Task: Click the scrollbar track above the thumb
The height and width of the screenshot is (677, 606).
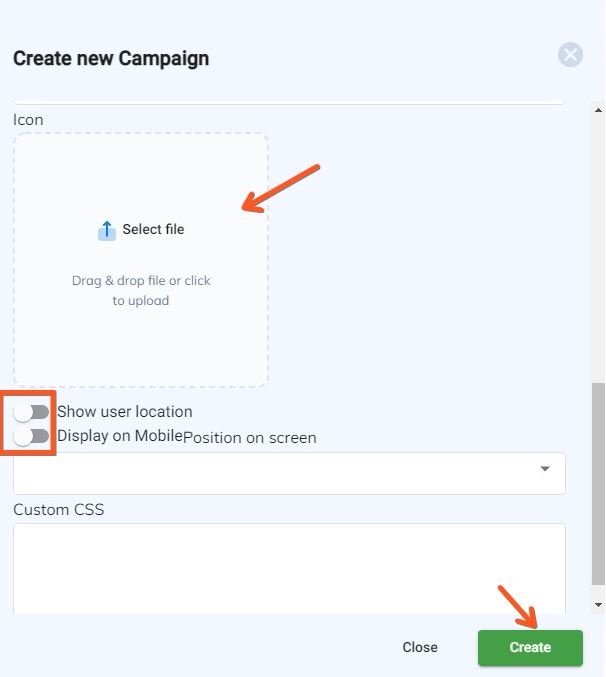Action: coord(598,248)
